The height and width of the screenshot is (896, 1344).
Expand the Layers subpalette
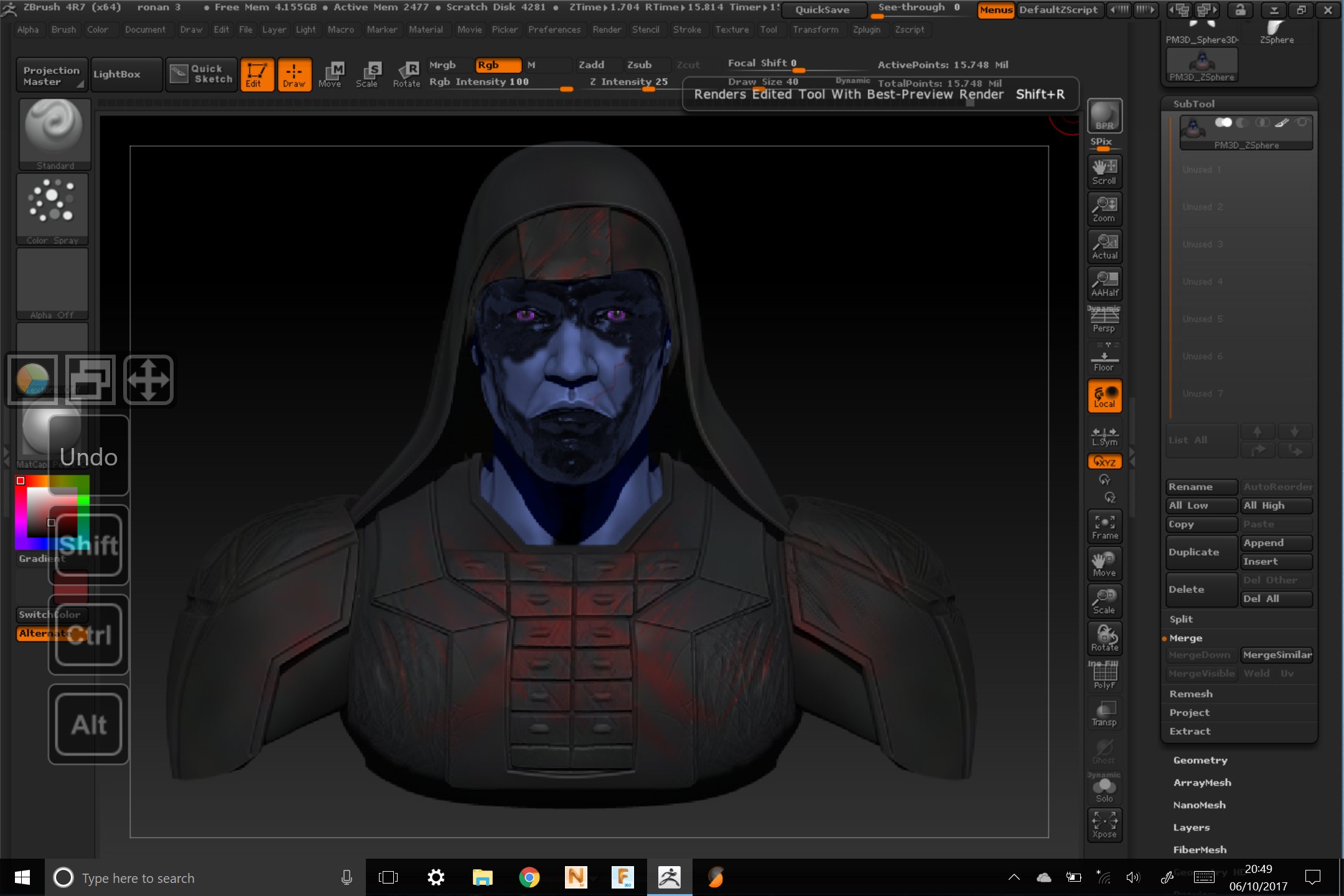(1192, 828)
